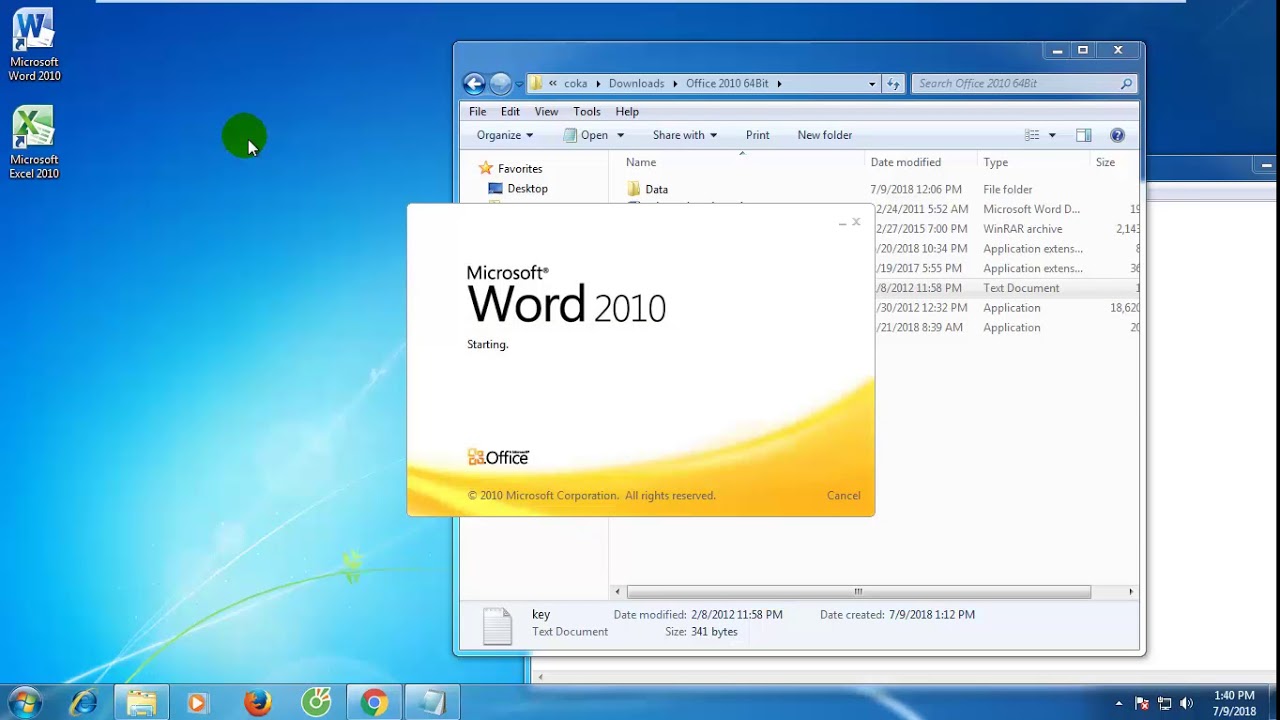Open the green Coc Coc browser taskbar icon
Screen dimensions: 1280x720
316,703
